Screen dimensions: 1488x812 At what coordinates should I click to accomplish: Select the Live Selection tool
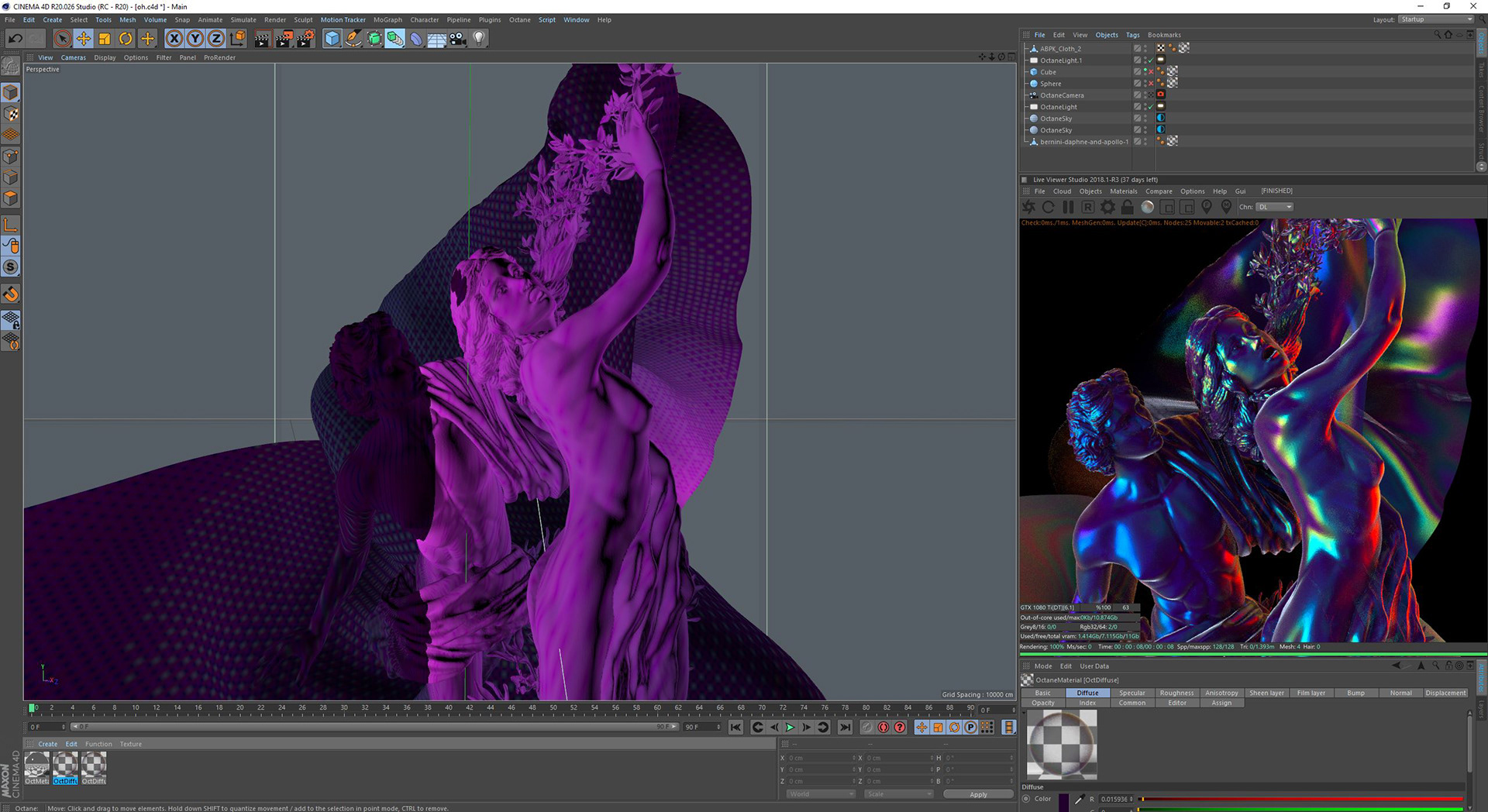[x=63, y=39]
